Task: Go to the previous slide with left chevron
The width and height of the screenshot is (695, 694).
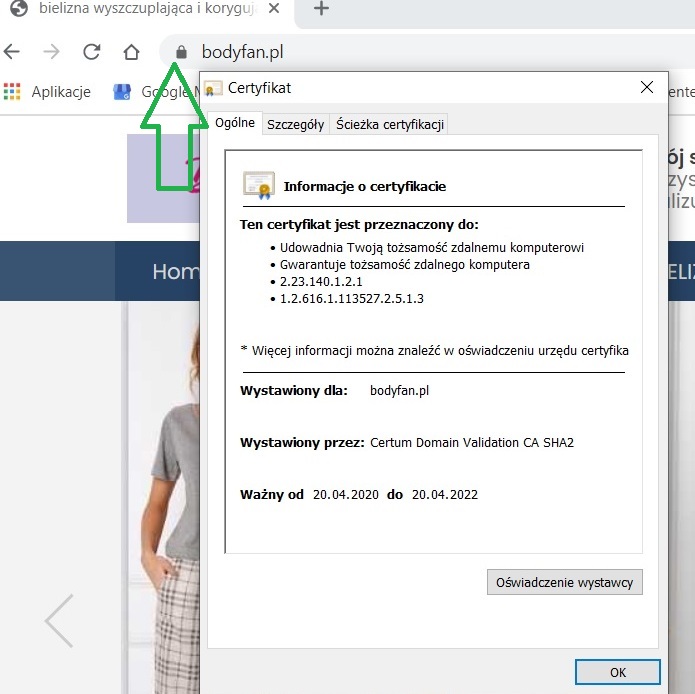Action: pyautogui.click(x=59, y=621)
